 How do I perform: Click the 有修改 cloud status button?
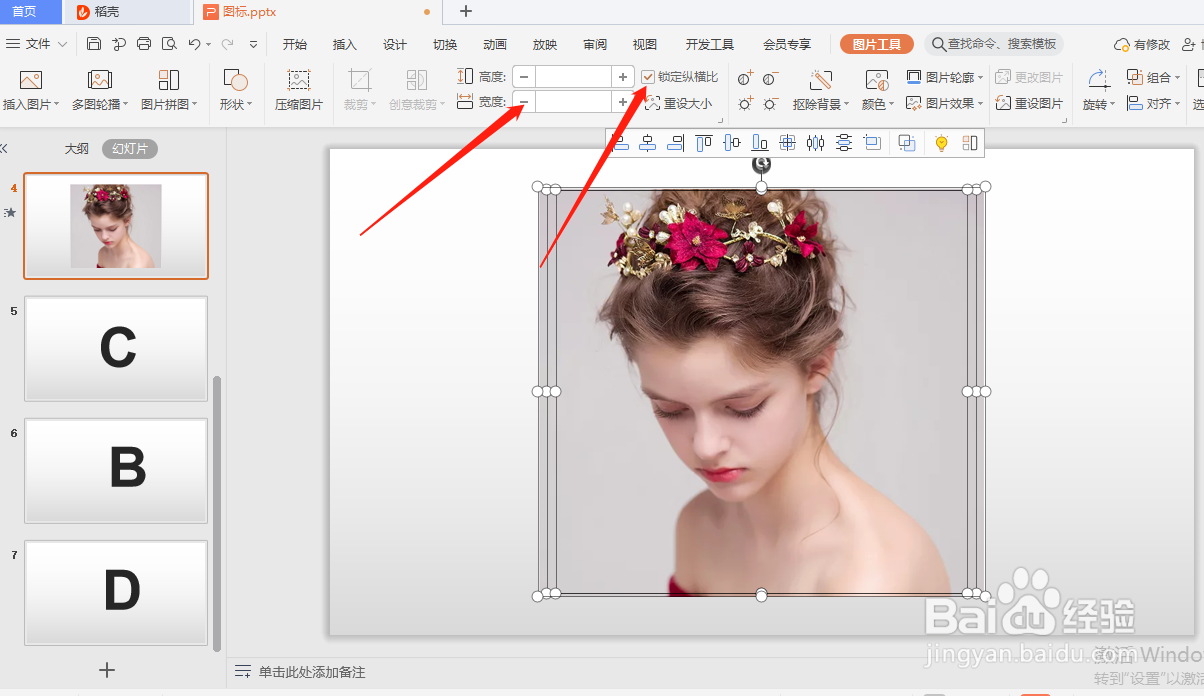[1142, 45]
